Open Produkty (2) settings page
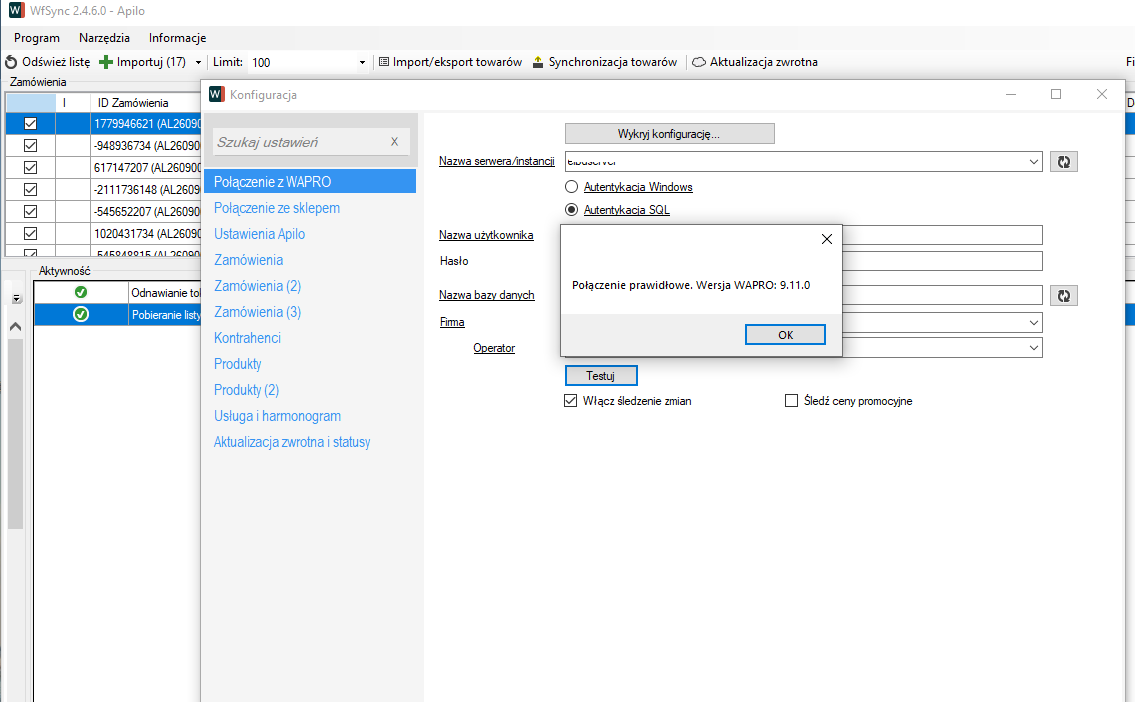 [246, 390]
